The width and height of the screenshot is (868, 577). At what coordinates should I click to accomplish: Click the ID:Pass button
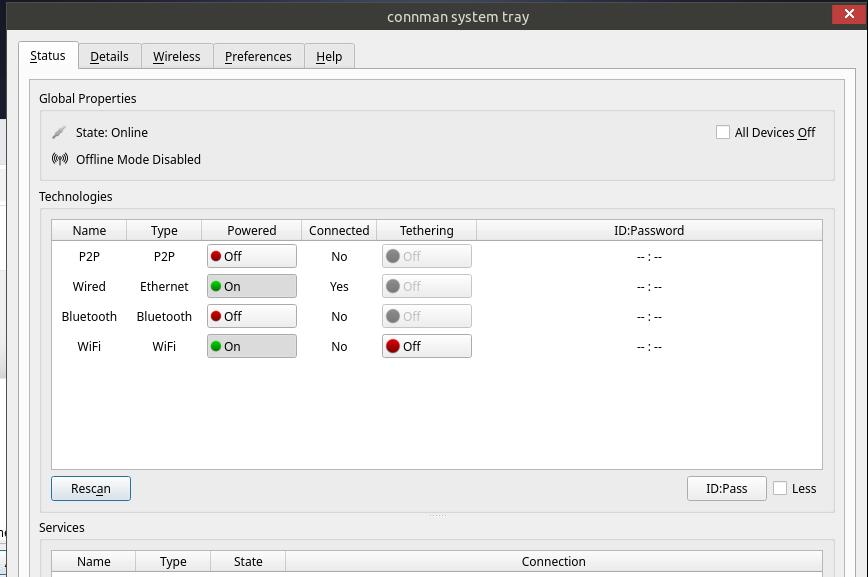pos(726,488)
